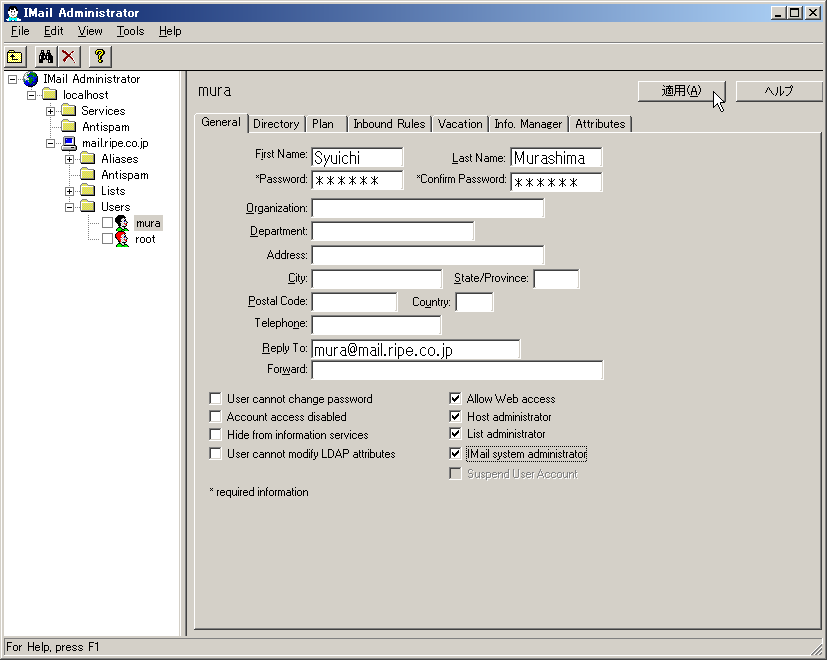Collapse the localhost tree node
The width and height of the screenshot is (827, 660).
point(32,95)
